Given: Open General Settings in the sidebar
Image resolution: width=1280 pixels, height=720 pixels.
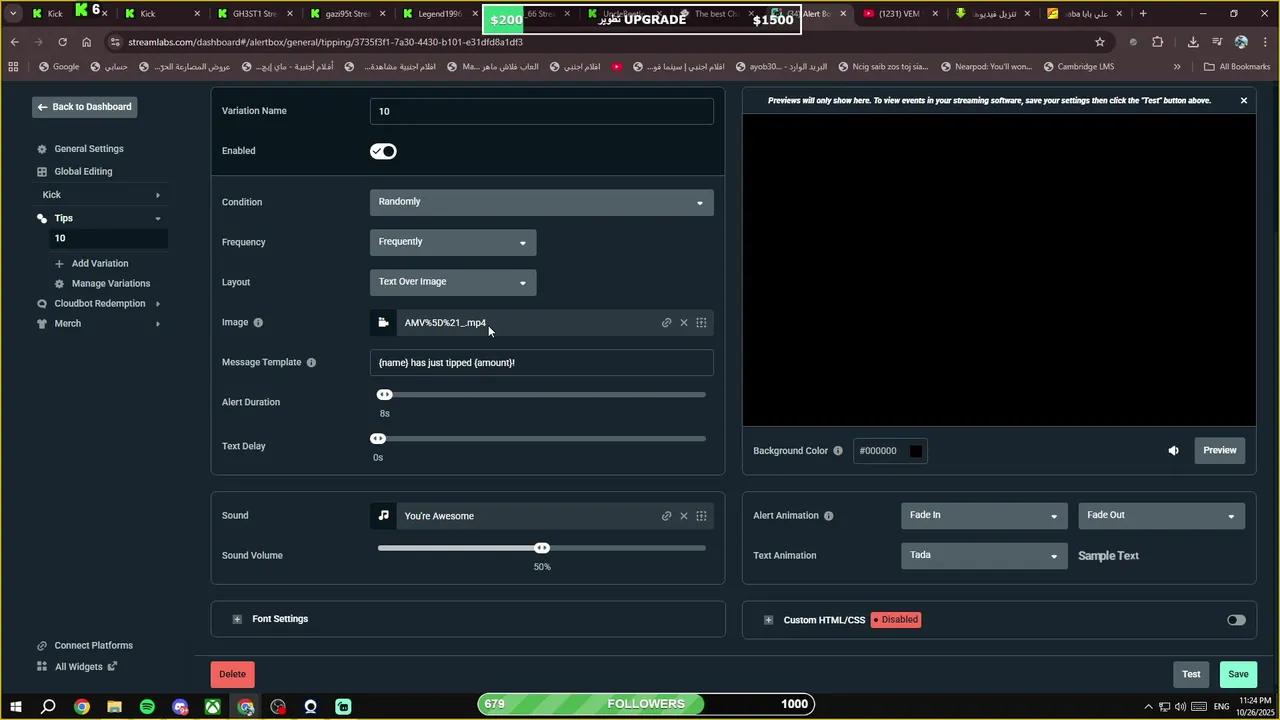Looking at the screenshot, I should coord(88,149).
